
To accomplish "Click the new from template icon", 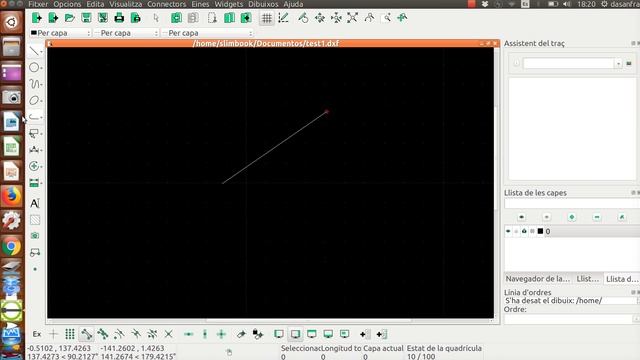I will coord(53,18).
